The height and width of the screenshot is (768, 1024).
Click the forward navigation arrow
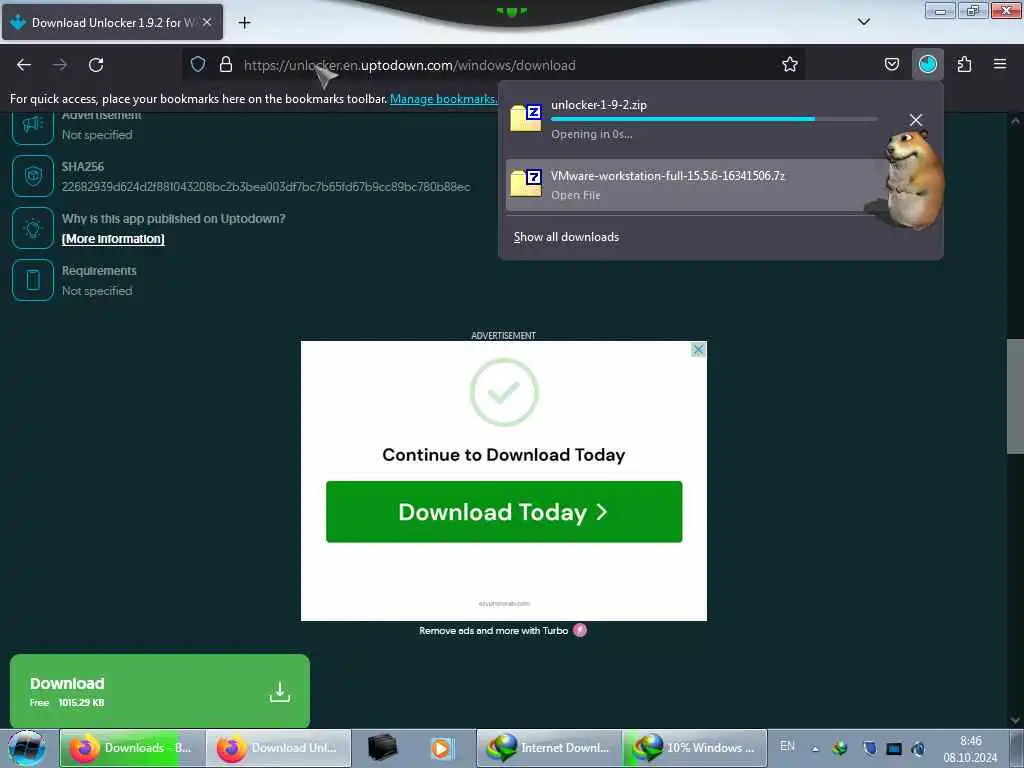pyautogui.click(x=59, y=65)
